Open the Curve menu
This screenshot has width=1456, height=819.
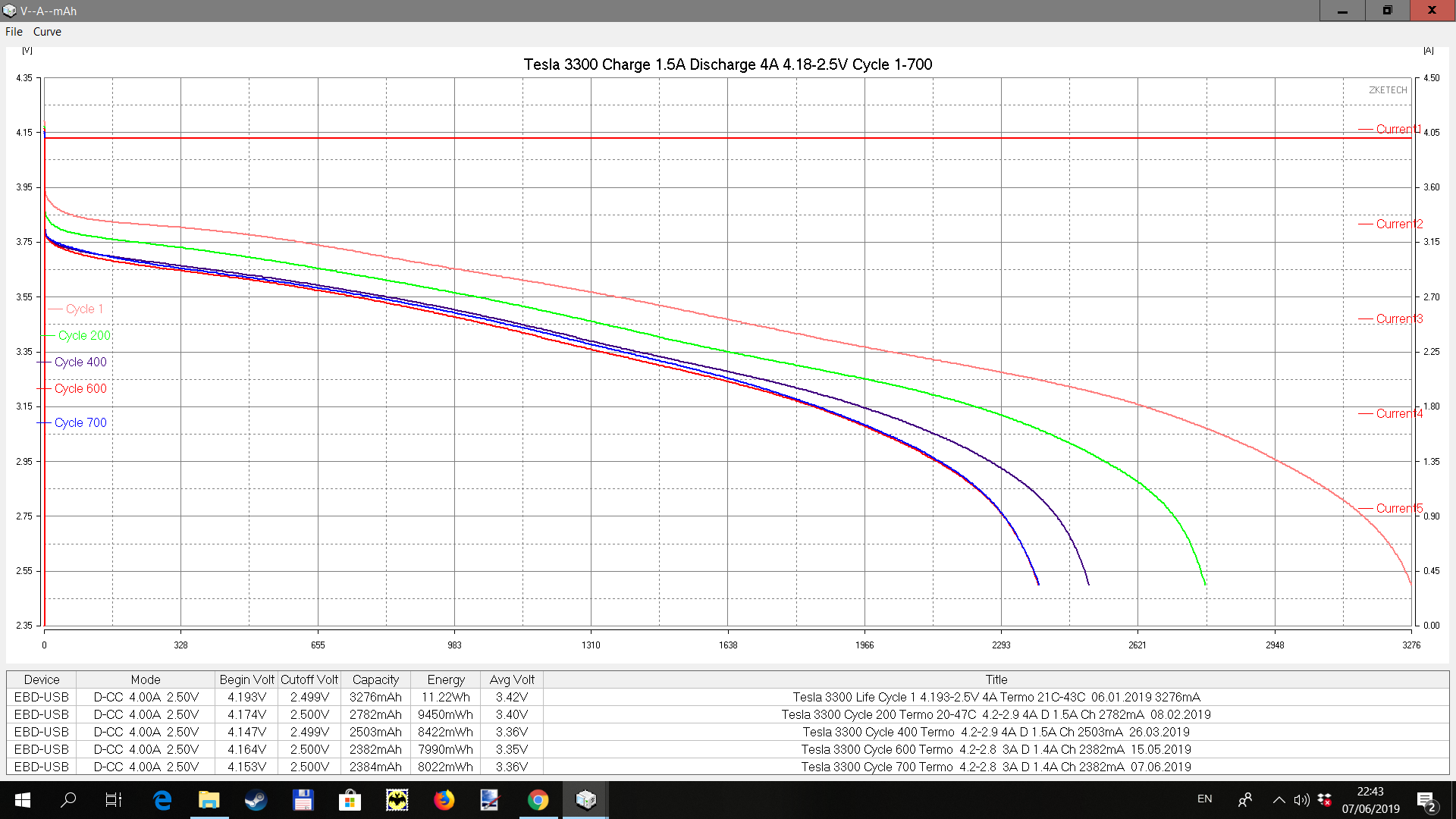(x=47, y=32)
